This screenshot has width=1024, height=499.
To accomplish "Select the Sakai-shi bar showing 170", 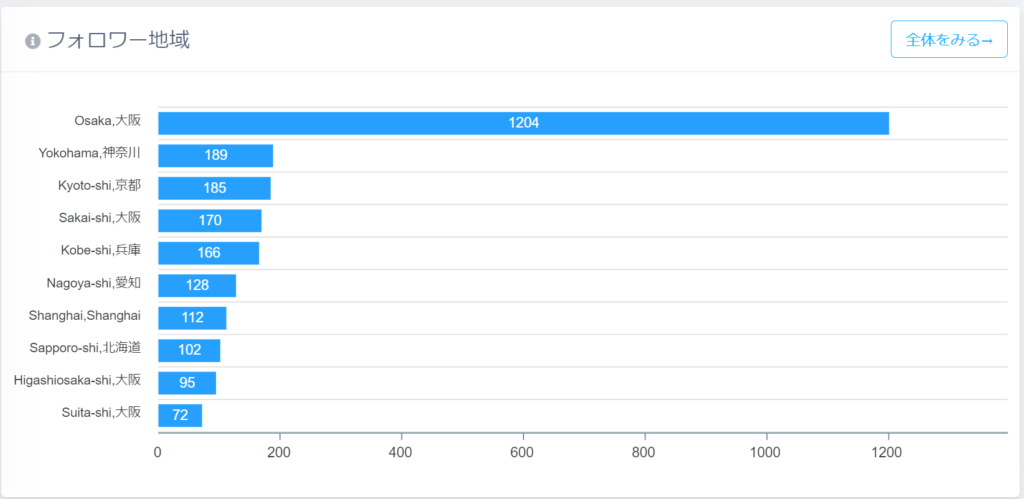I will point(209,220).
